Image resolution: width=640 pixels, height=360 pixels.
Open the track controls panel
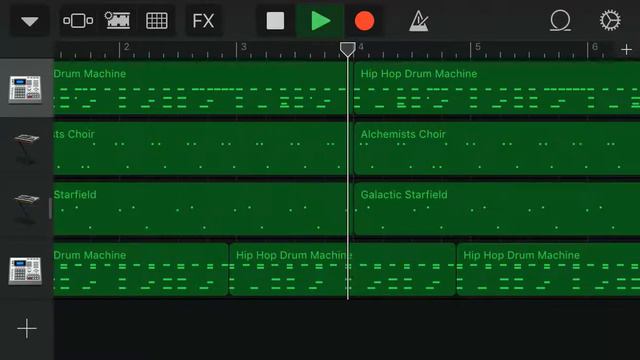(x=118, y=21)
